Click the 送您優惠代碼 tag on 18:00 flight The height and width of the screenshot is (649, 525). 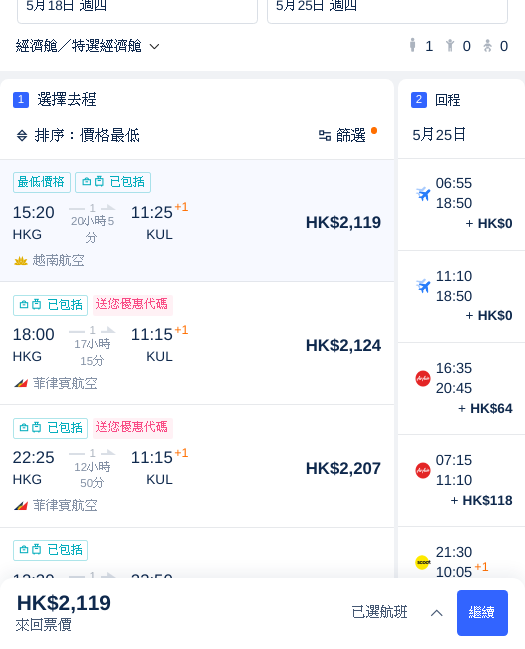[132, 305]
